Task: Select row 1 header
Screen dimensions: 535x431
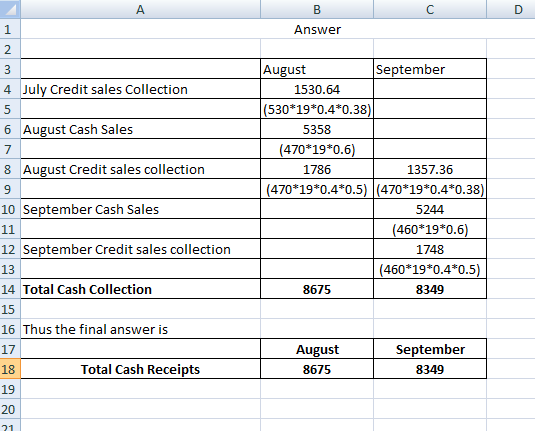Action: point(10,29)
